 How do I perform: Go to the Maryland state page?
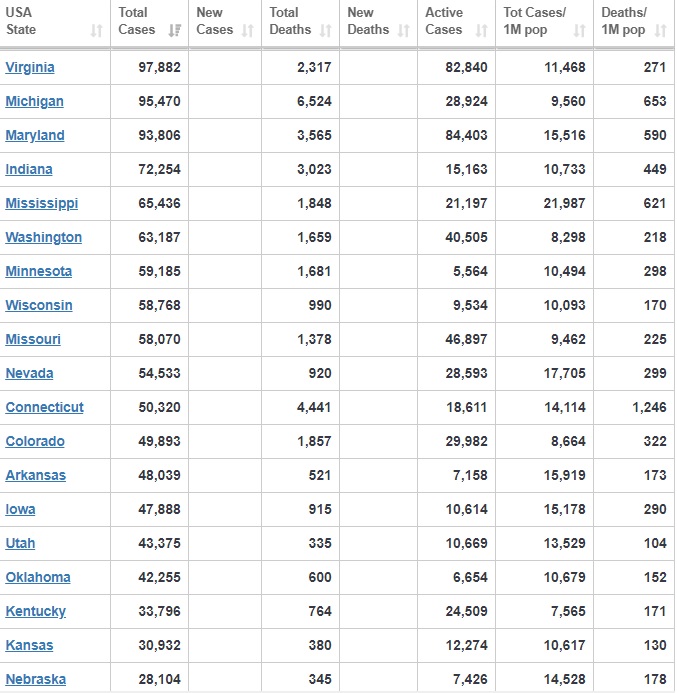click(35, 136)
